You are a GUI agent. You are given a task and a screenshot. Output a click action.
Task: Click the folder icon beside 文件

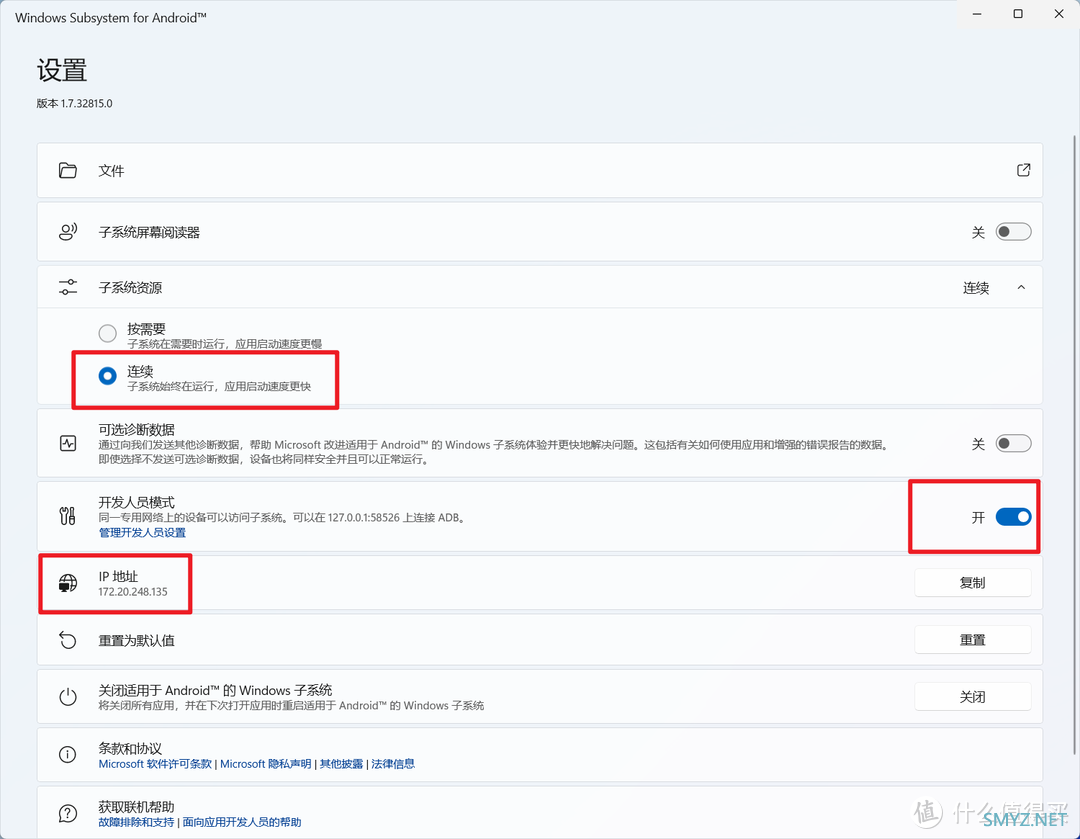pyautogui.click(x=68, y=170)
